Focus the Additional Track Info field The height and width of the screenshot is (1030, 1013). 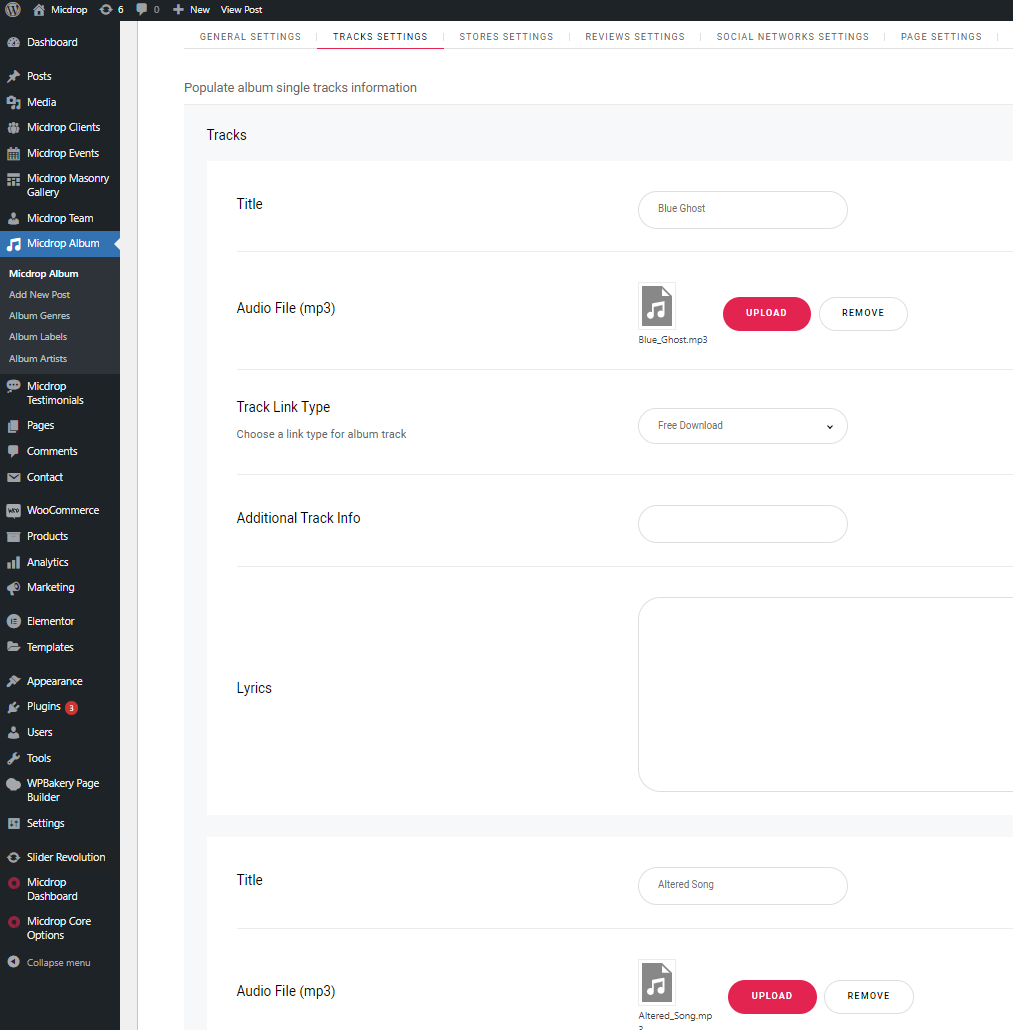[x=742, y=524]
